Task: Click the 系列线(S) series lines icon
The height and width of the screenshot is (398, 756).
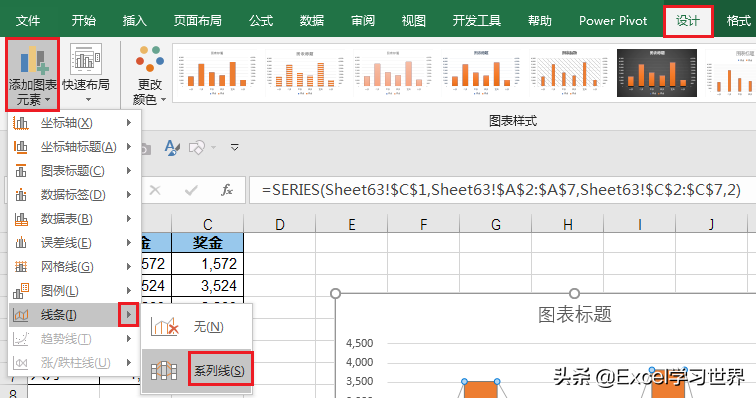Action: coord(164,371)
